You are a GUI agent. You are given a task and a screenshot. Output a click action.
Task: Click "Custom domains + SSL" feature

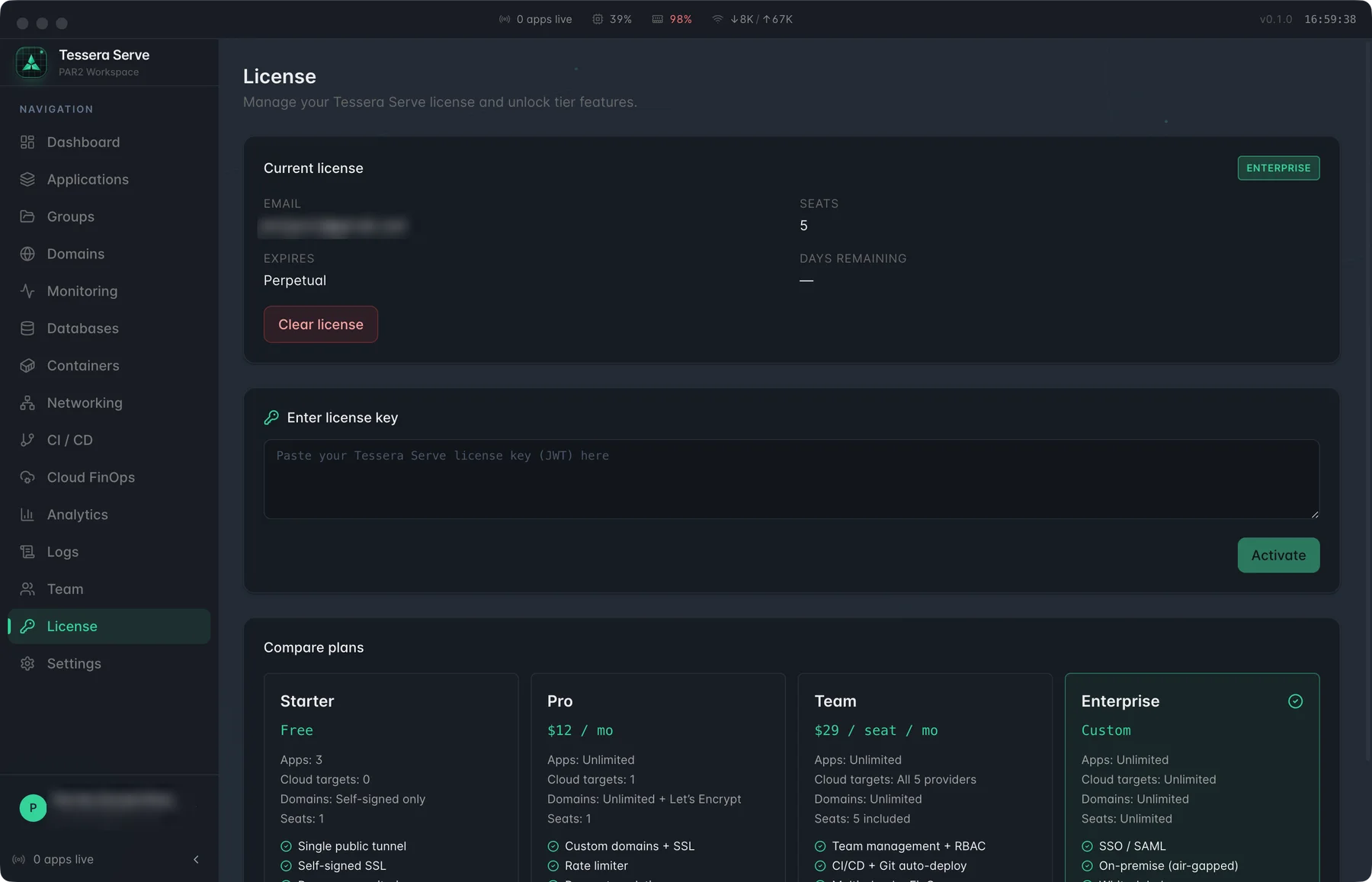(630, 846)
